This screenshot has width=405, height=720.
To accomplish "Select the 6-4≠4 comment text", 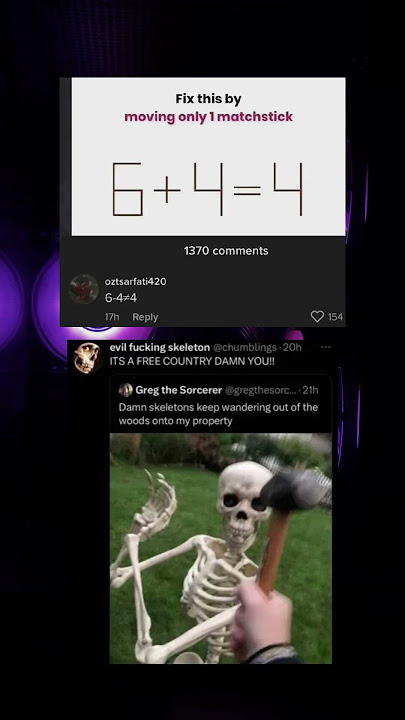I will pyautogui.click(x=121, y=298).
